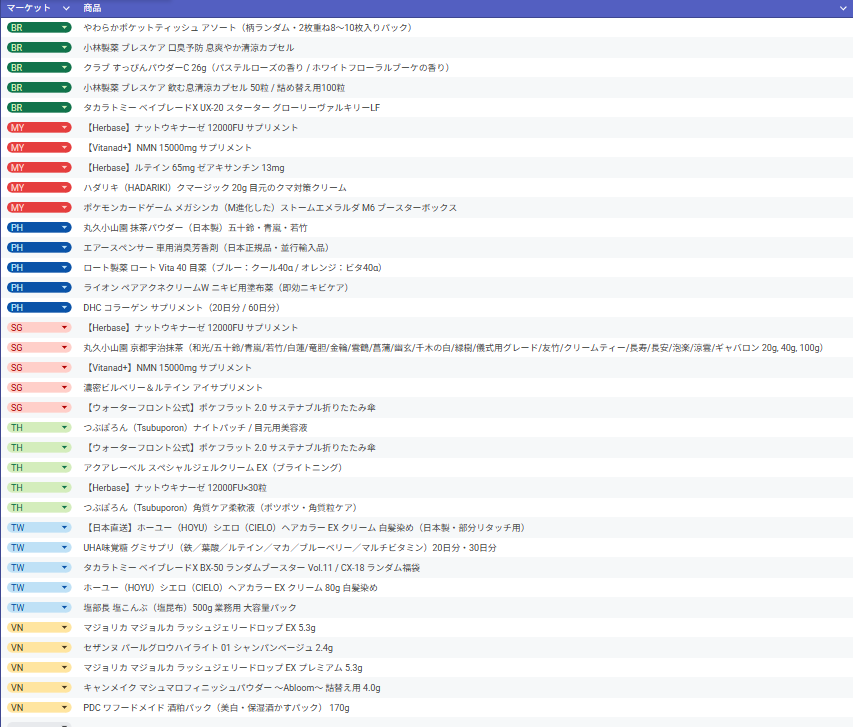Open TW chip arrow beside UHA味覚糖 グミサプリ row
This screenshot has width=853, height=727.
point(64,547)
